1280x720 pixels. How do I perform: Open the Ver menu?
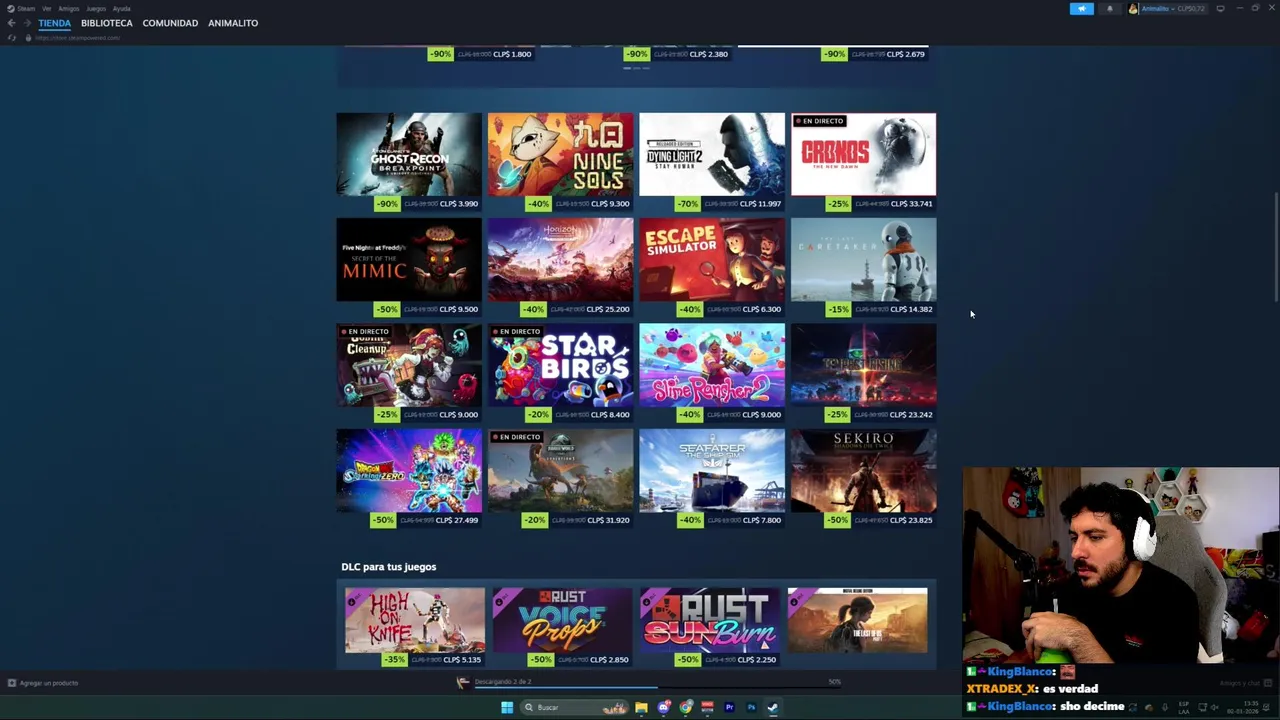[x=46, y=9]
